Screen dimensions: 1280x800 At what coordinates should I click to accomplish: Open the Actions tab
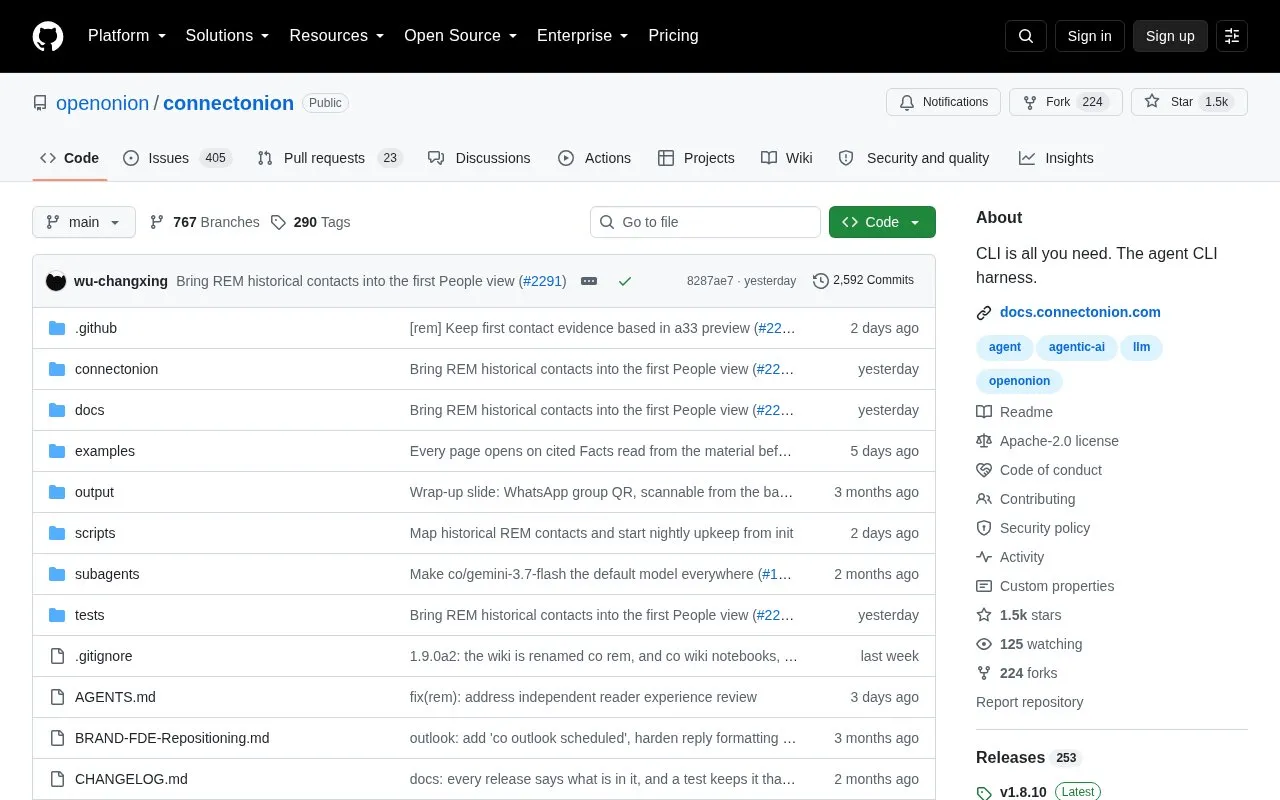(594, 158)
